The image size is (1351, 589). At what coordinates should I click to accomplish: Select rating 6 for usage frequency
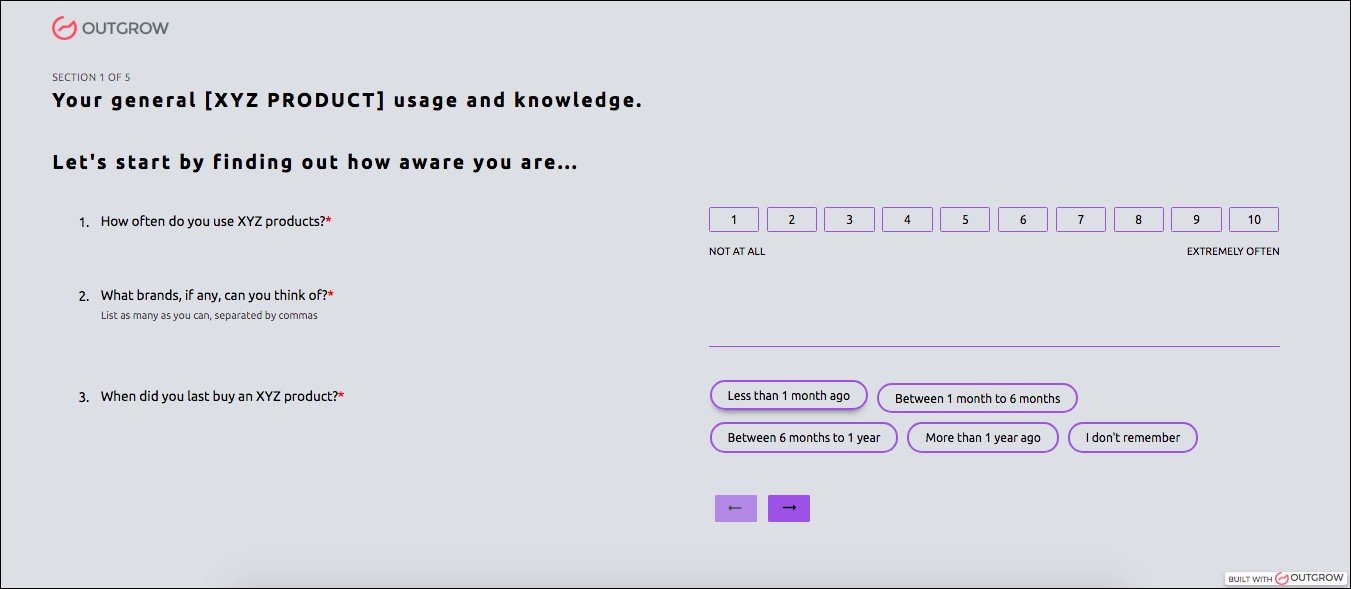pos(1023,220)
